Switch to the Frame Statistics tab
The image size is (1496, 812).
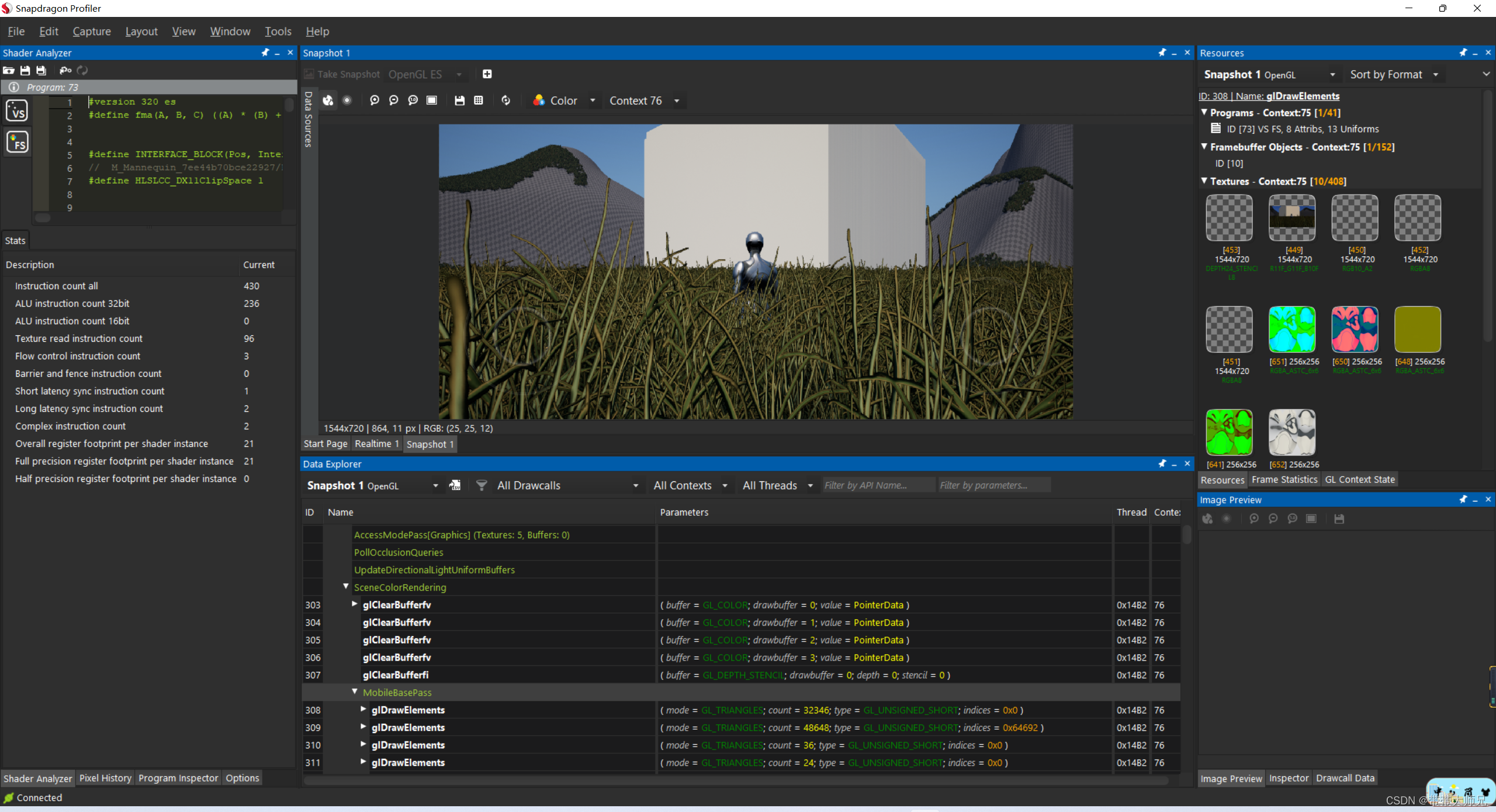tap(1284, 479)
